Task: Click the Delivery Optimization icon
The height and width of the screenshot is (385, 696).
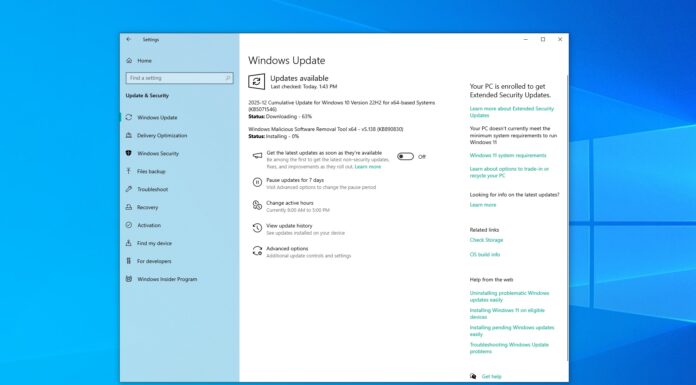Action: tap(129, 135)
